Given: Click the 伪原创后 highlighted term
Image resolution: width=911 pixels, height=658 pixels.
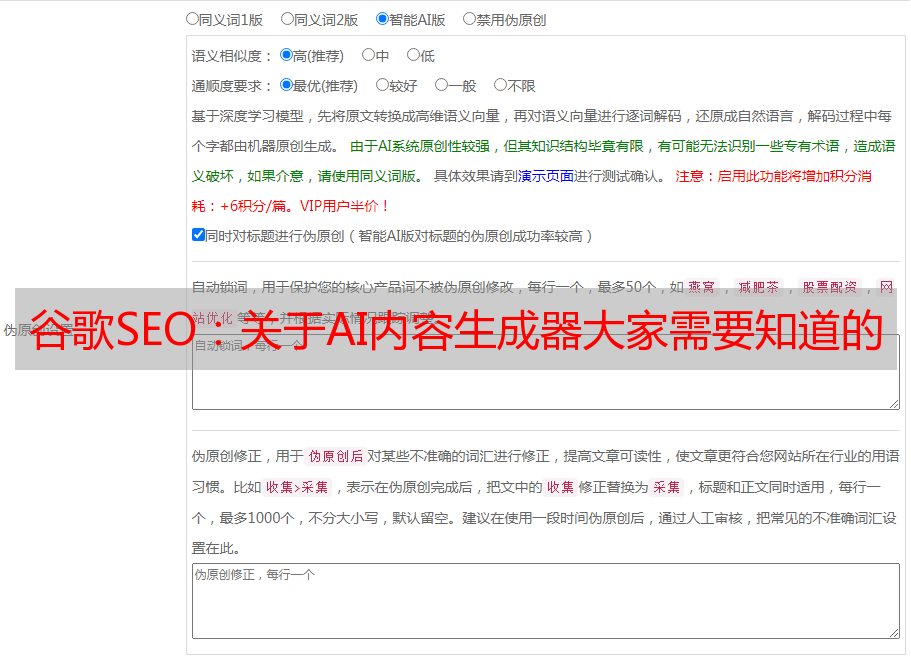Looking at the screenshot, I should (336, 456).
